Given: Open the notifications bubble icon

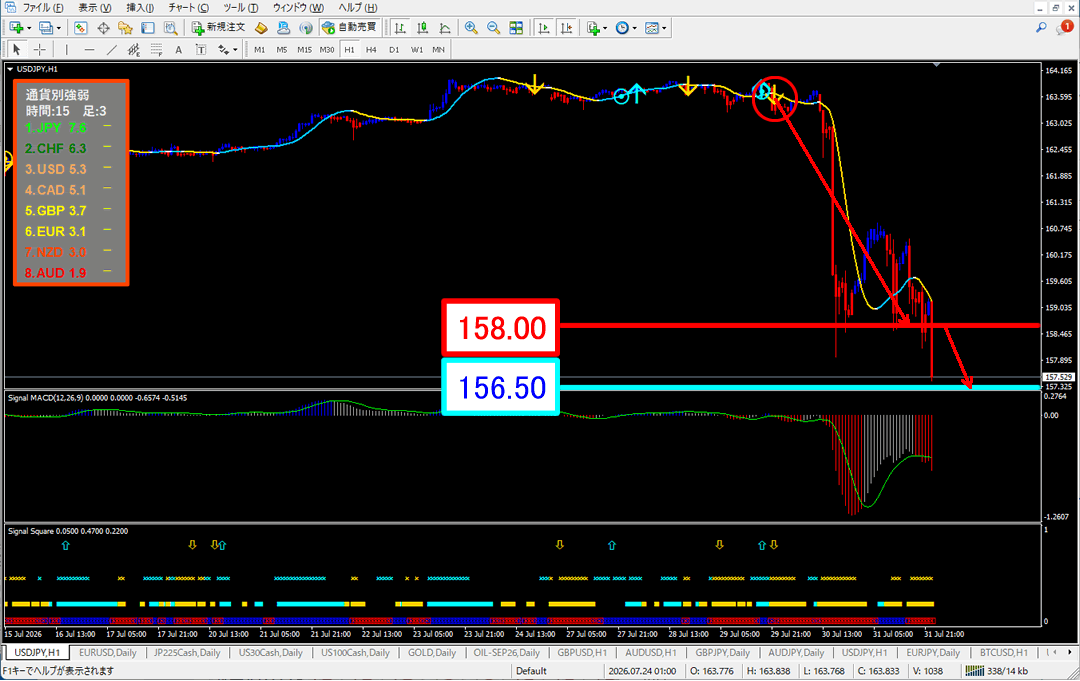Looking at the screenshot, I should coord(1065,28).
